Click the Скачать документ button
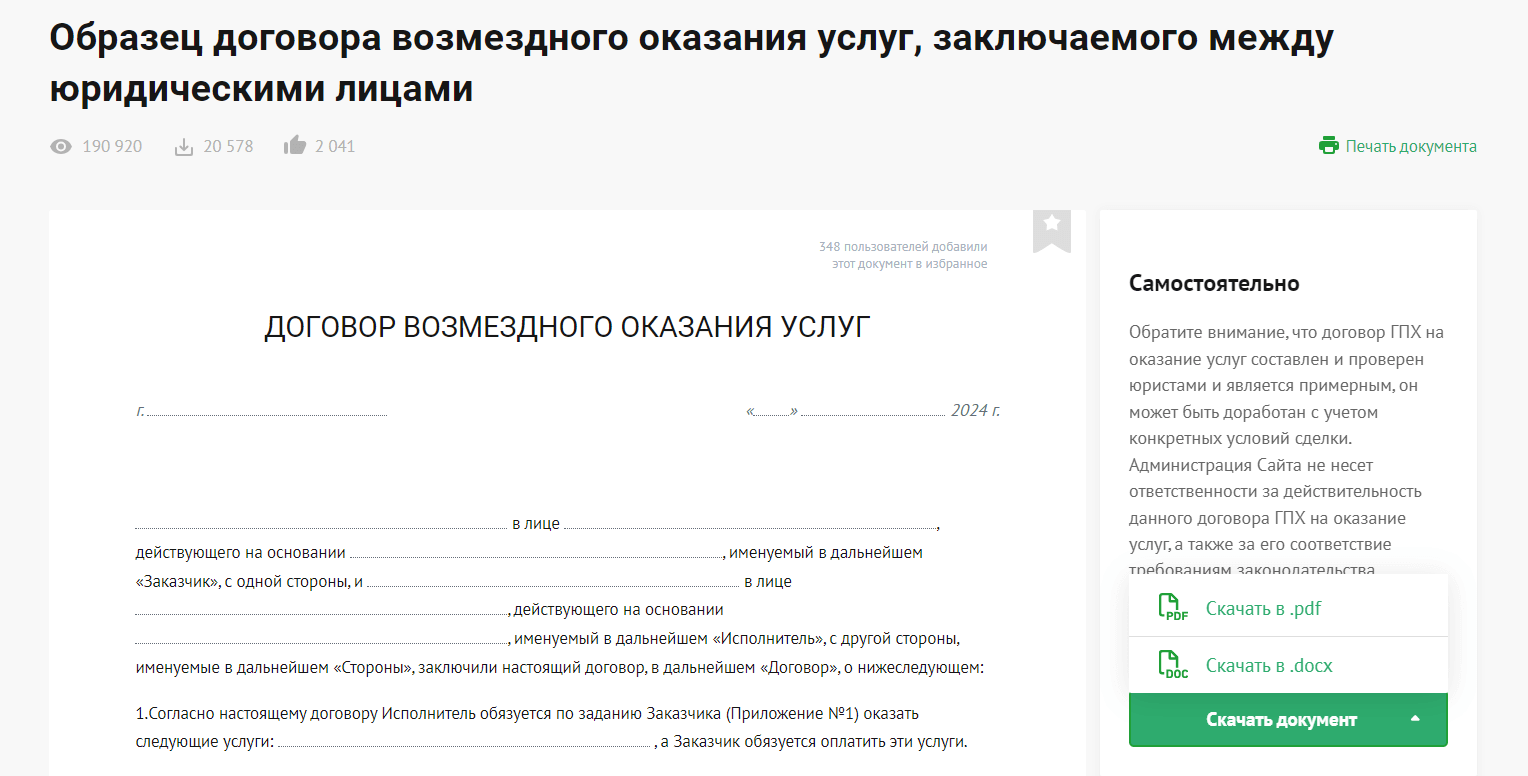The width and height of the screenshot is (1528, 776). pos(1288,720)
